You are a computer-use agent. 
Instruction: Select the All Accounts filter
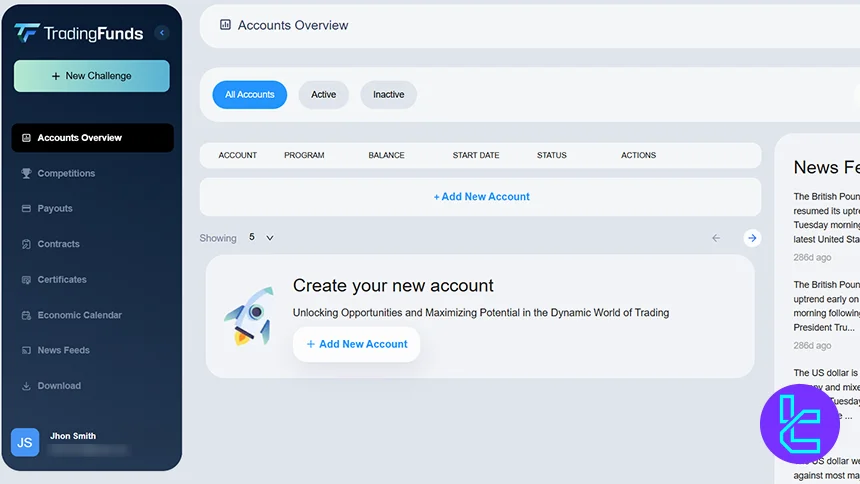click(249, 95)
